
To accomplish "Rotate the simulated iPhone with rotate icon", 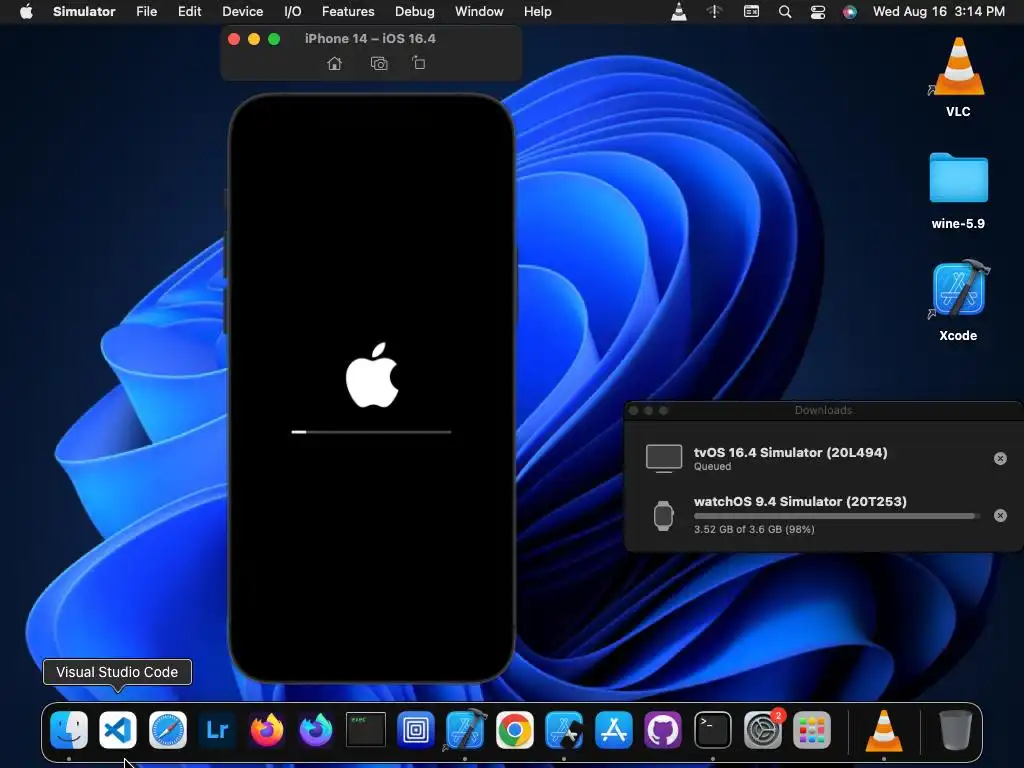I will click(419, 63).
